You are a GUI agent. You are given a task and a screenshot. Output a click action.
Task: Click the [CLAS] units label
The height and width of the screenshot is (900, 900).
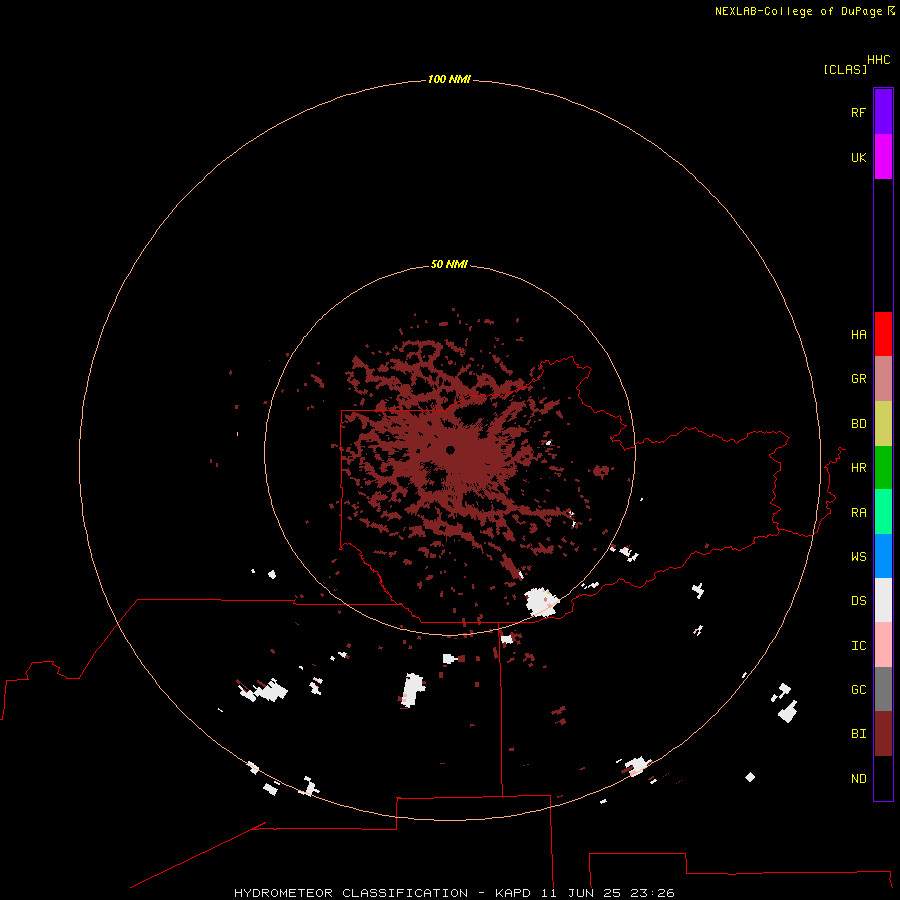pyautogui.click(x=845, y=69)
